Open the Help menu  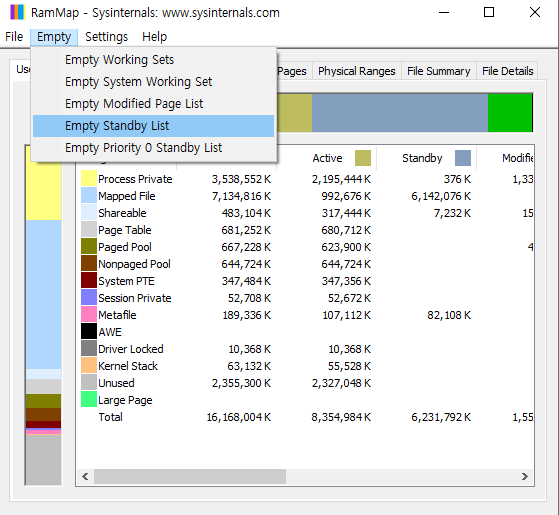154,37
